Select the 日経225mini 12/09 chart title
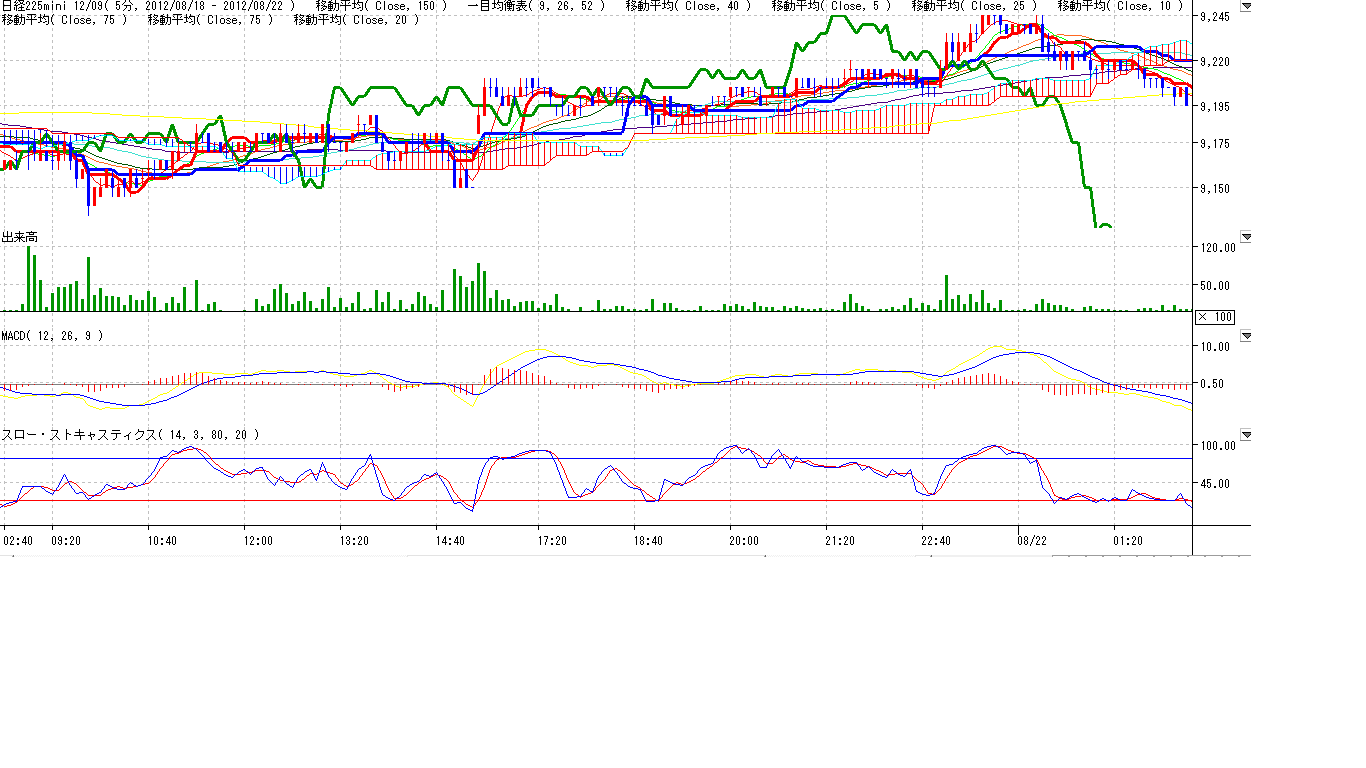The width and height of the screenshot is (1366, 768). click(x=148, y=6)
